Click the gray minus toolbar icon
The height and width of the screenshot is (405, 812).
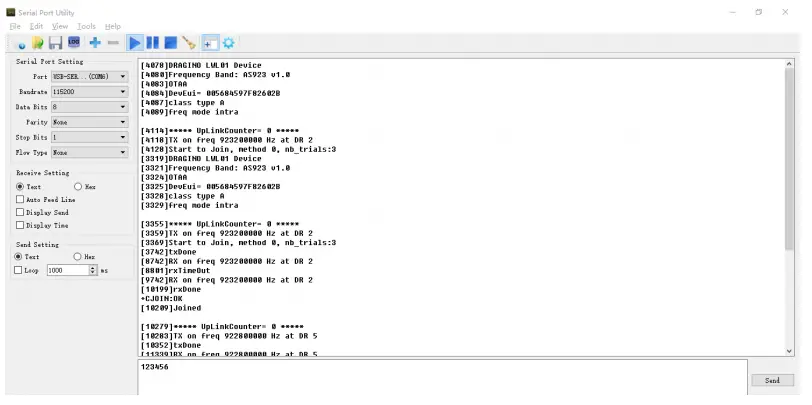click(x=113, y=42)
